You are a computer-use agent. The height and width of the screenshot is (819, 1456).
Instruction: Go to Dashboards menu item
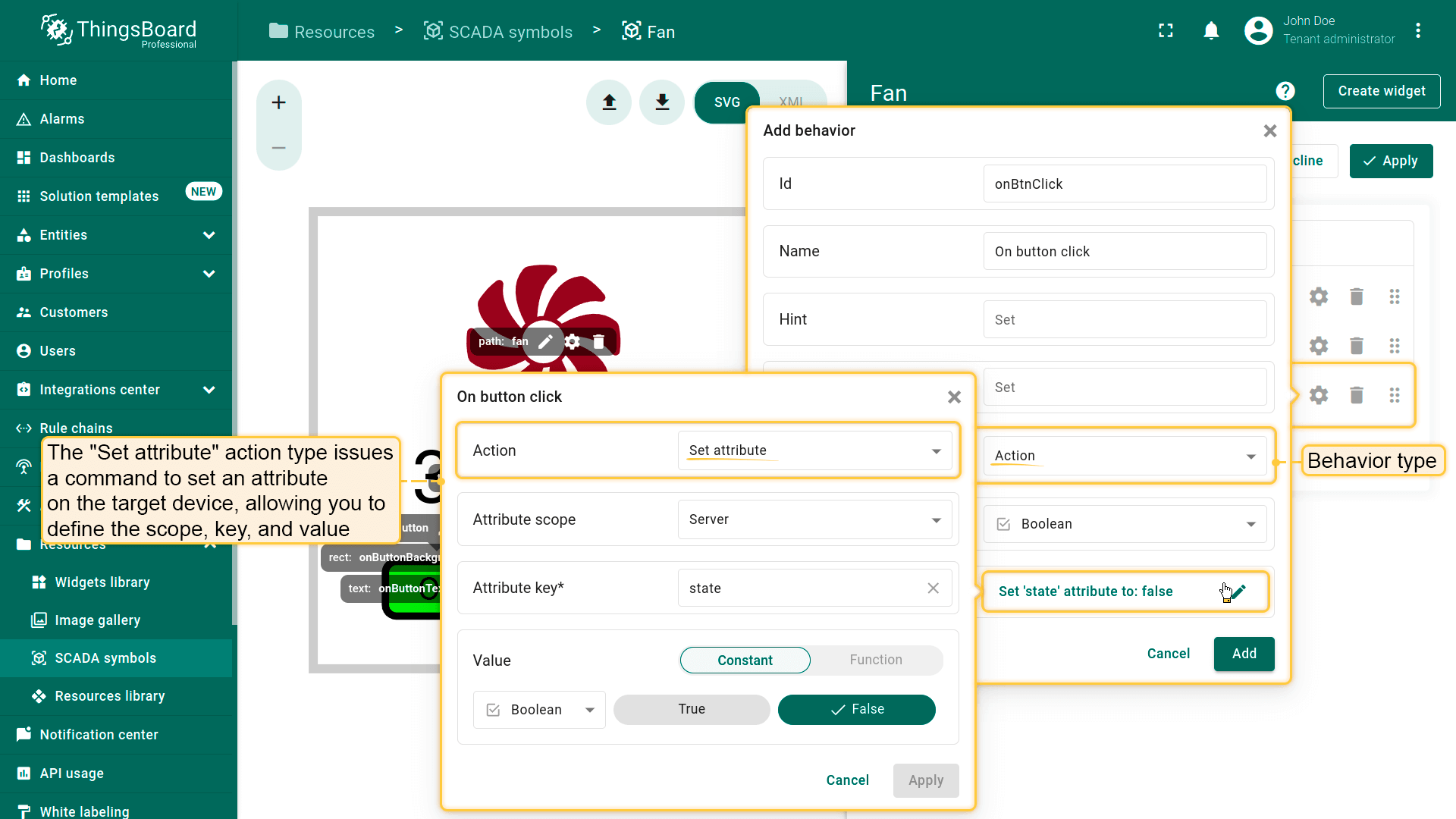77,158
